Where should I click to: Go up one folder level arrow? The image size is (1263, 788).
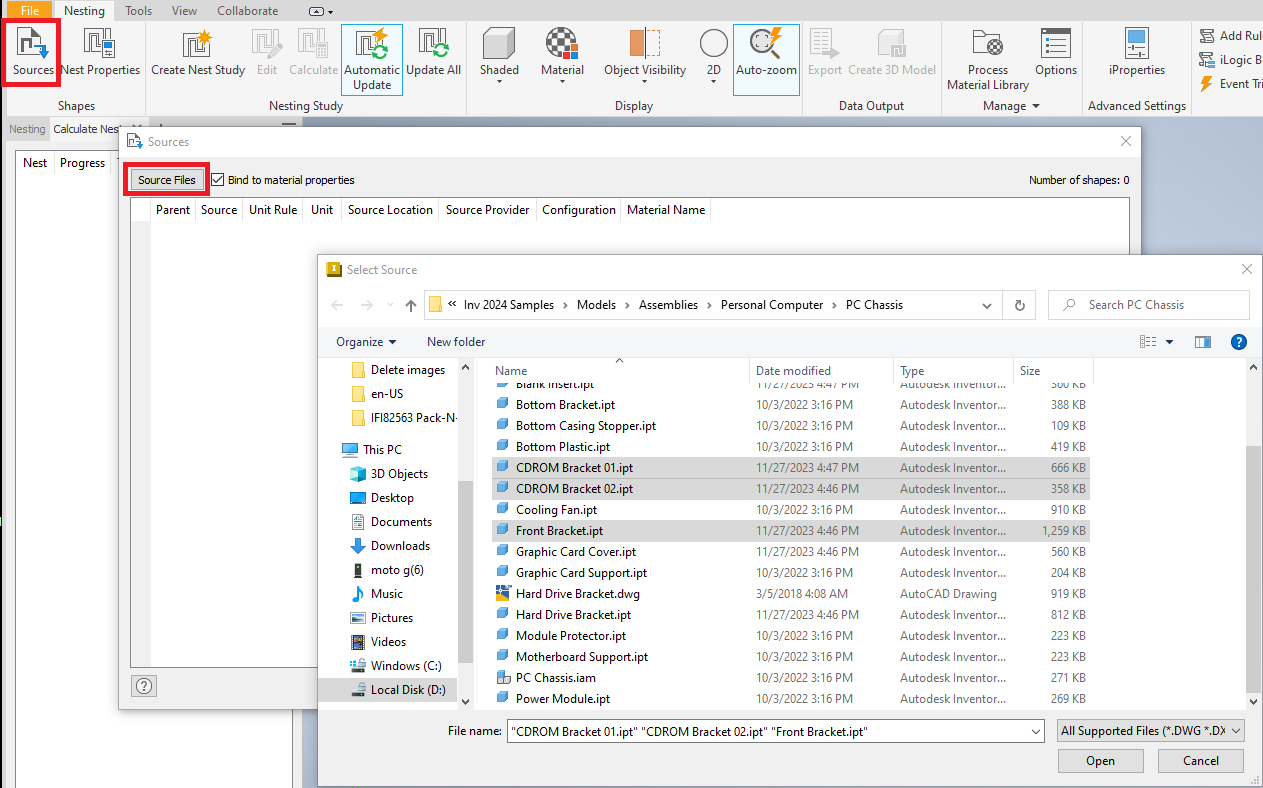coord(411,305)
